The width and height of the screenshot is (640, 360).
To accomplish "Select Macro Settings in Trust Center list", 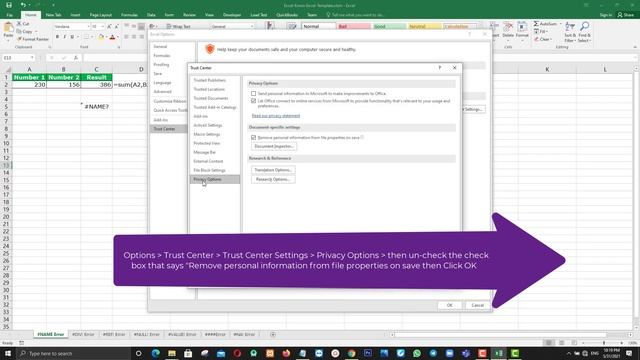I will (x=207, y=134).
